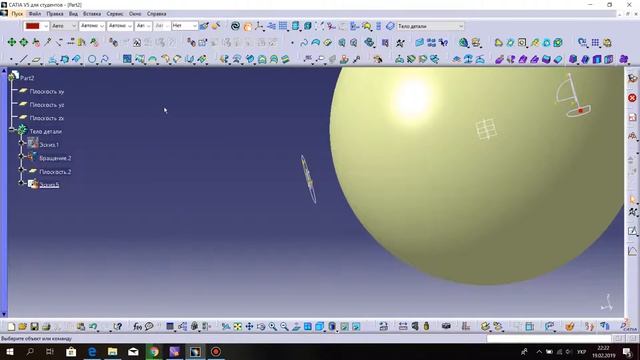Image resolution: width=640 pixels, height=360 pixels.
Task: Click the Undo arrow icon
Action: (x=93, y=327)
